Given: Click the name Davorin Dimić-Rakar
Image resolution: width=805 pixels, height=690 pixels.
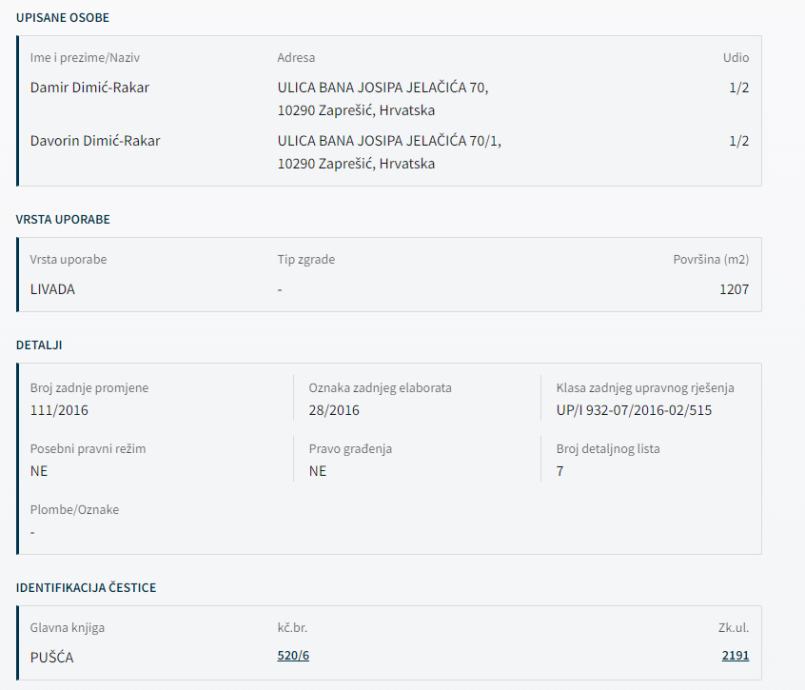Looking at the screenshot, I should tap(96, 141).
